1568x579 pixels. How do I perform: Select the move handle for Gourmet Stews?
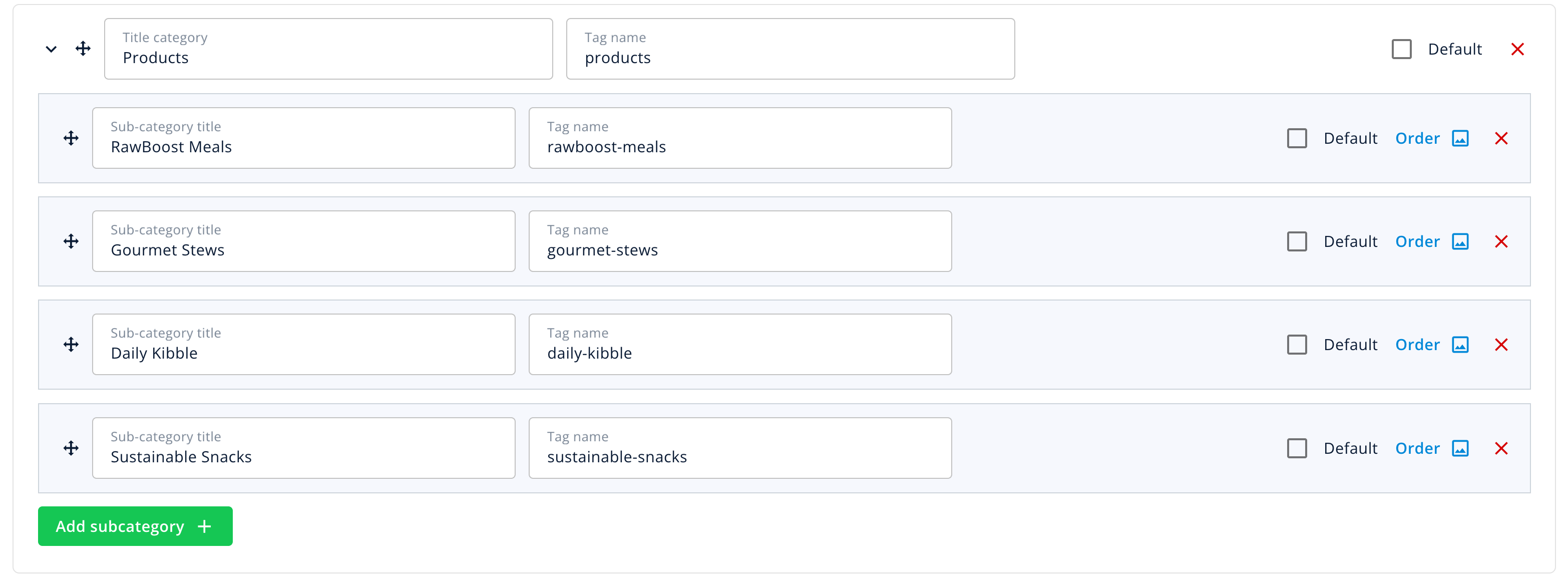71,241
